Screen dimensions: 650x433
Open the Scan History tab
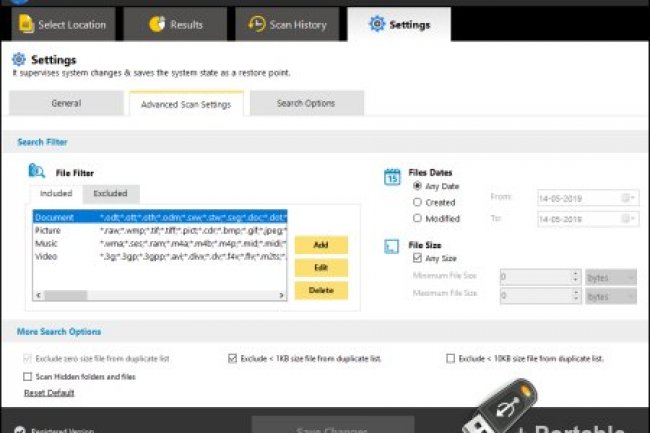(x=287, y=24)
